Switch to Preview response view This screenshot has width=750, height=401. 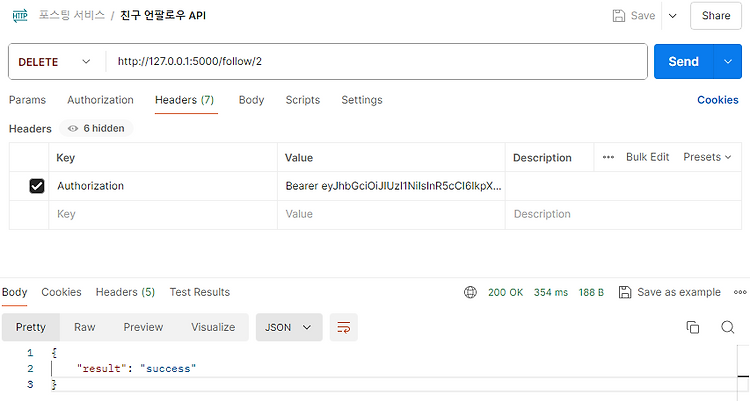coord(143,327)
